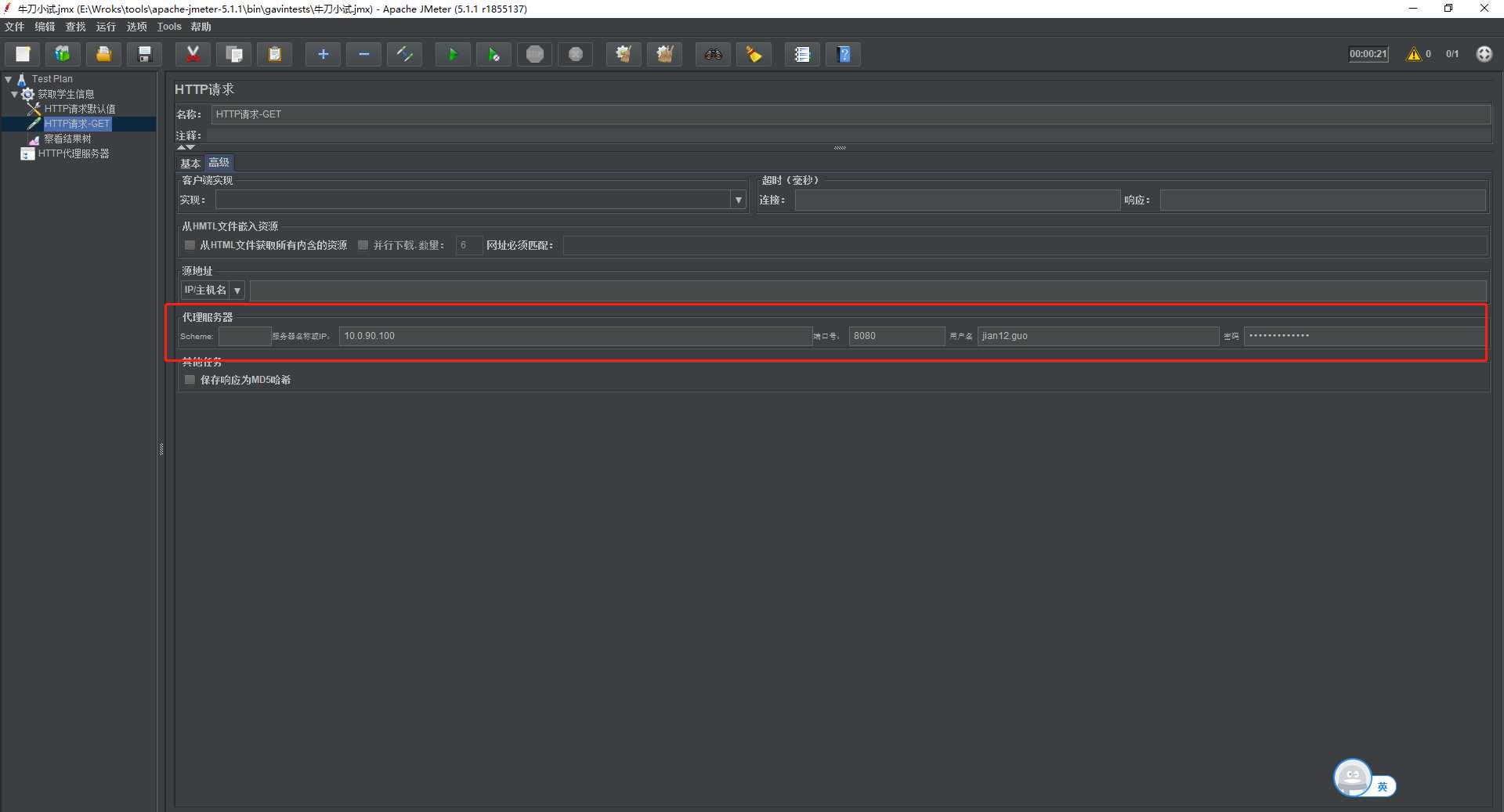Shut down test threads gracefully icon
Image resolution: width=1504 pixels, height=812 pixels.
(576, 54)
